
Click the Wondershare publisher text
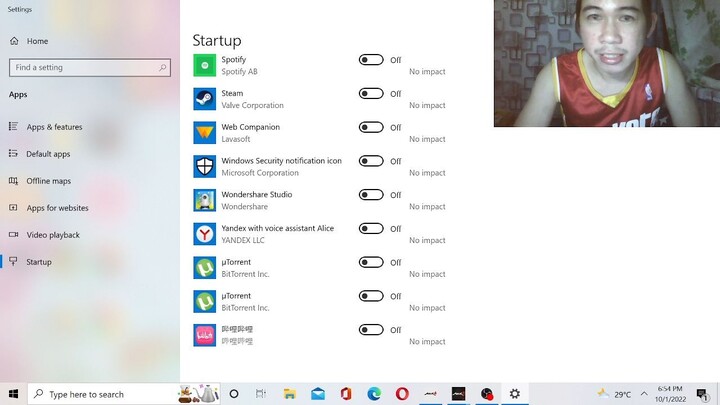point(245,207)
